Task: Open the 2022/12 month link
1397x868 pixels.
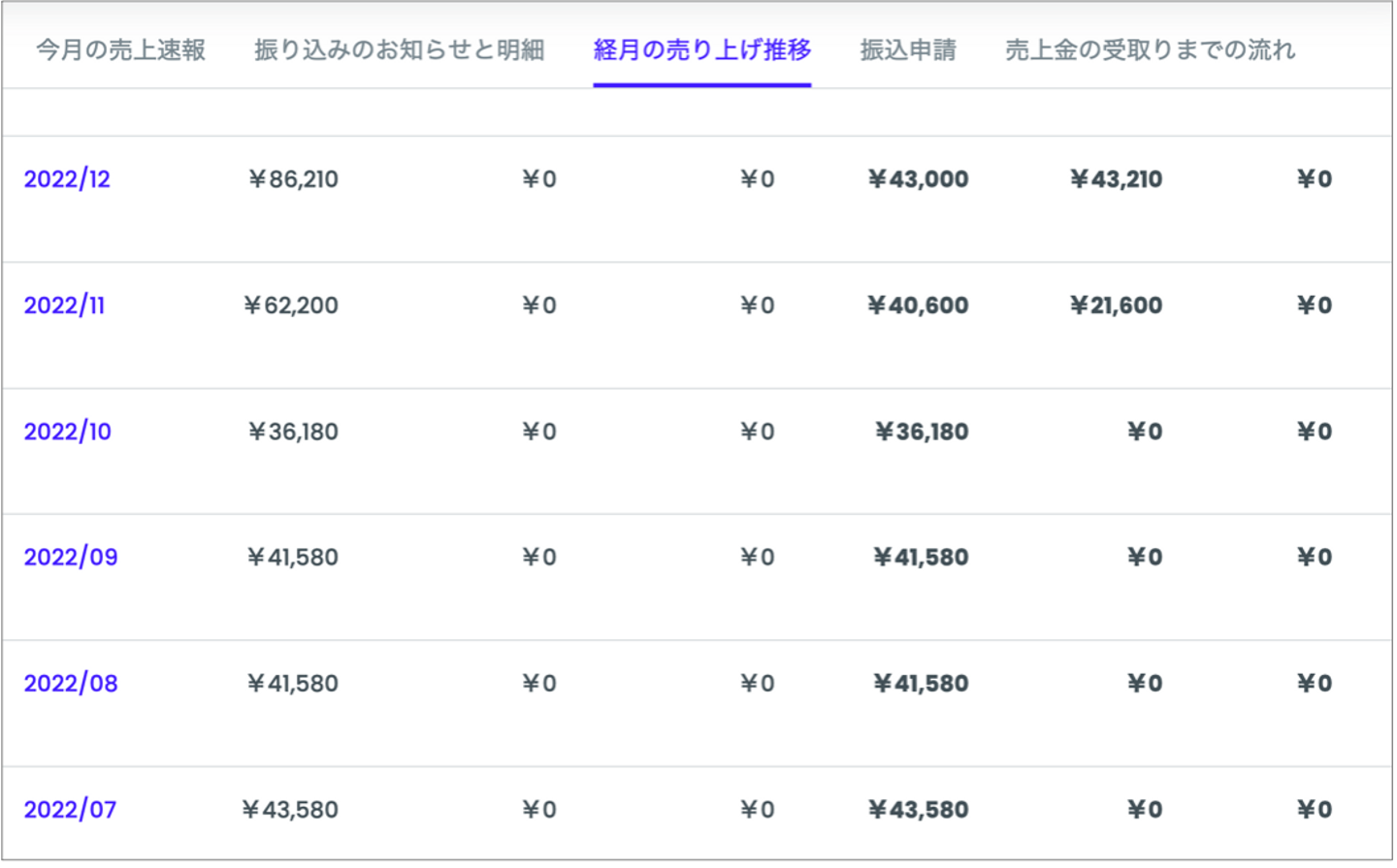Action: 67,179
